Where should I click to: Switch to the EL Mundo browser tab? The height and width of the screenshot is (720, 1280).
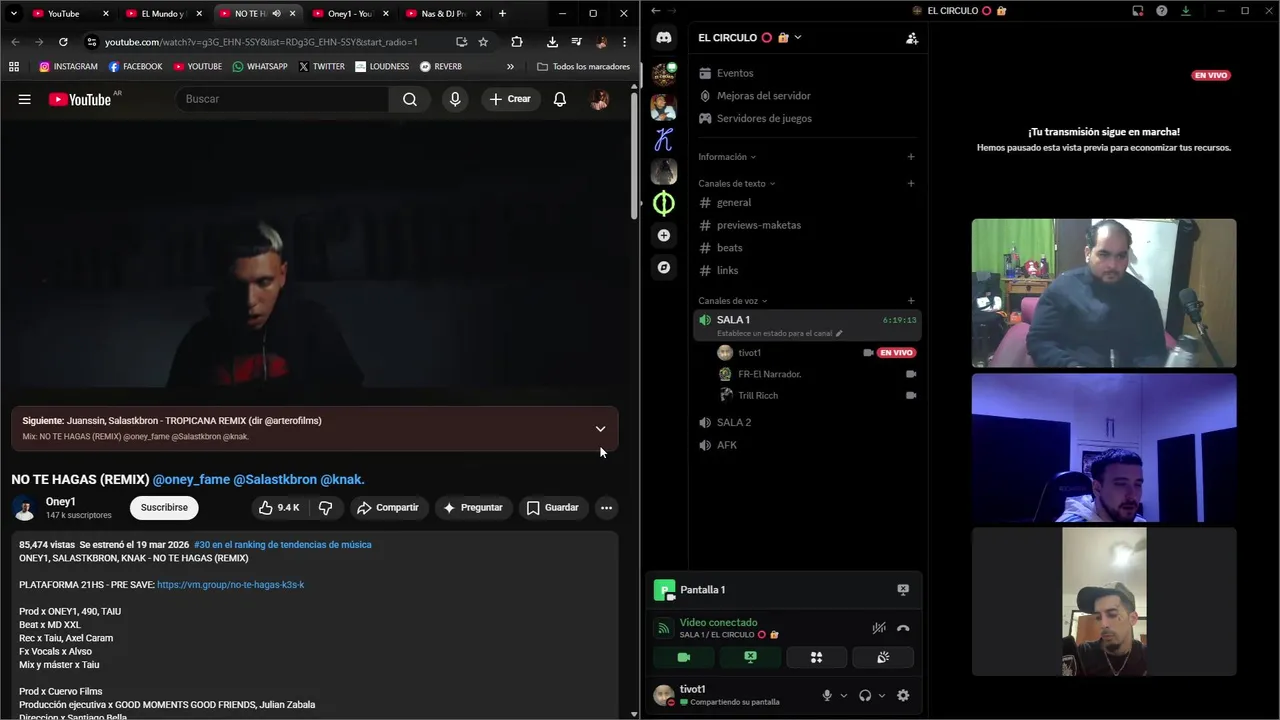pyautogui.click(x=163, y=14)
